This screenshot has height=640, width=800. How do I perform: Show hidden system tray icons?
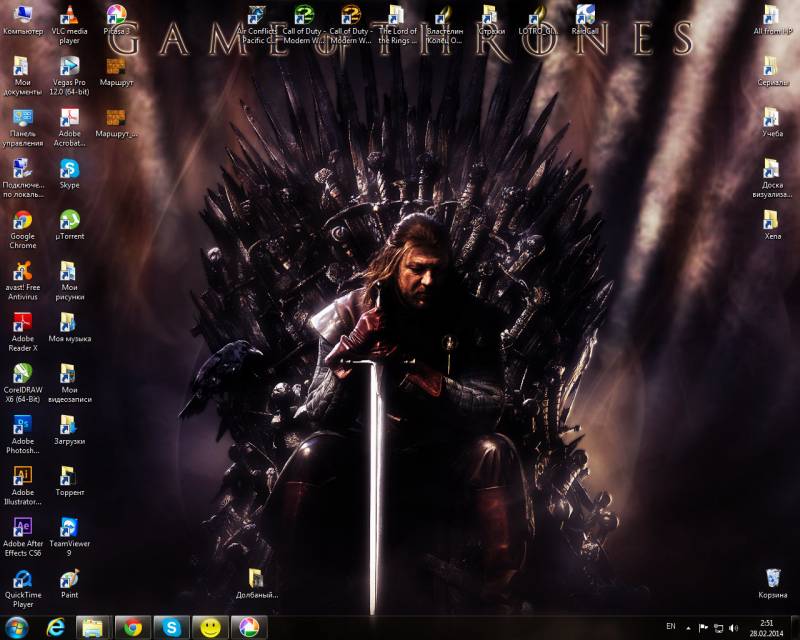coord(688,628)
